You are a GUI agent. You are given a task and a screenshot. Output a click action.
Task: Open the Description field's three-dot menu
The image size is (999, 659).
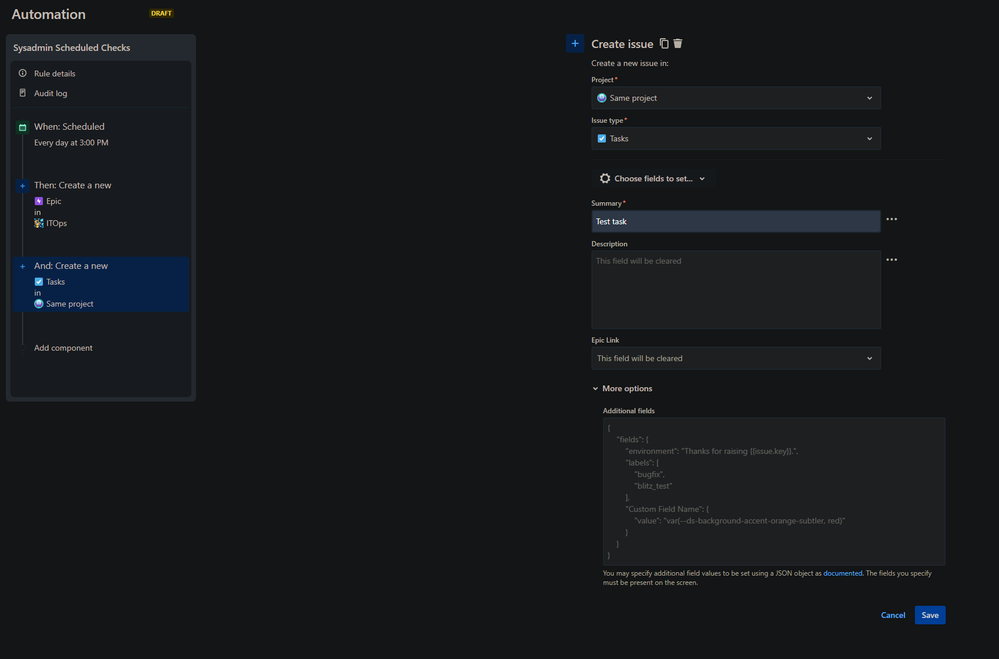[x=891, y=259]
